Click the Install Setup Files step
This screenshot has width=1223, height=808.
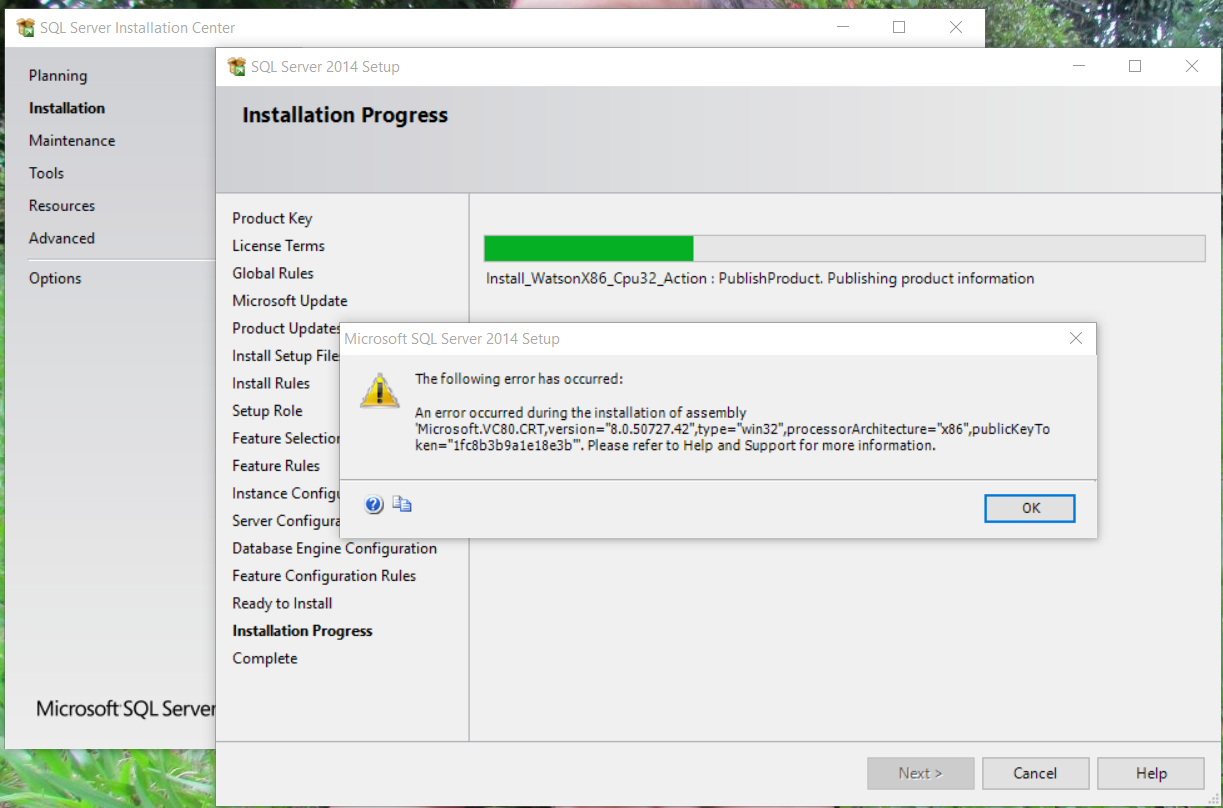coord(286,356)
